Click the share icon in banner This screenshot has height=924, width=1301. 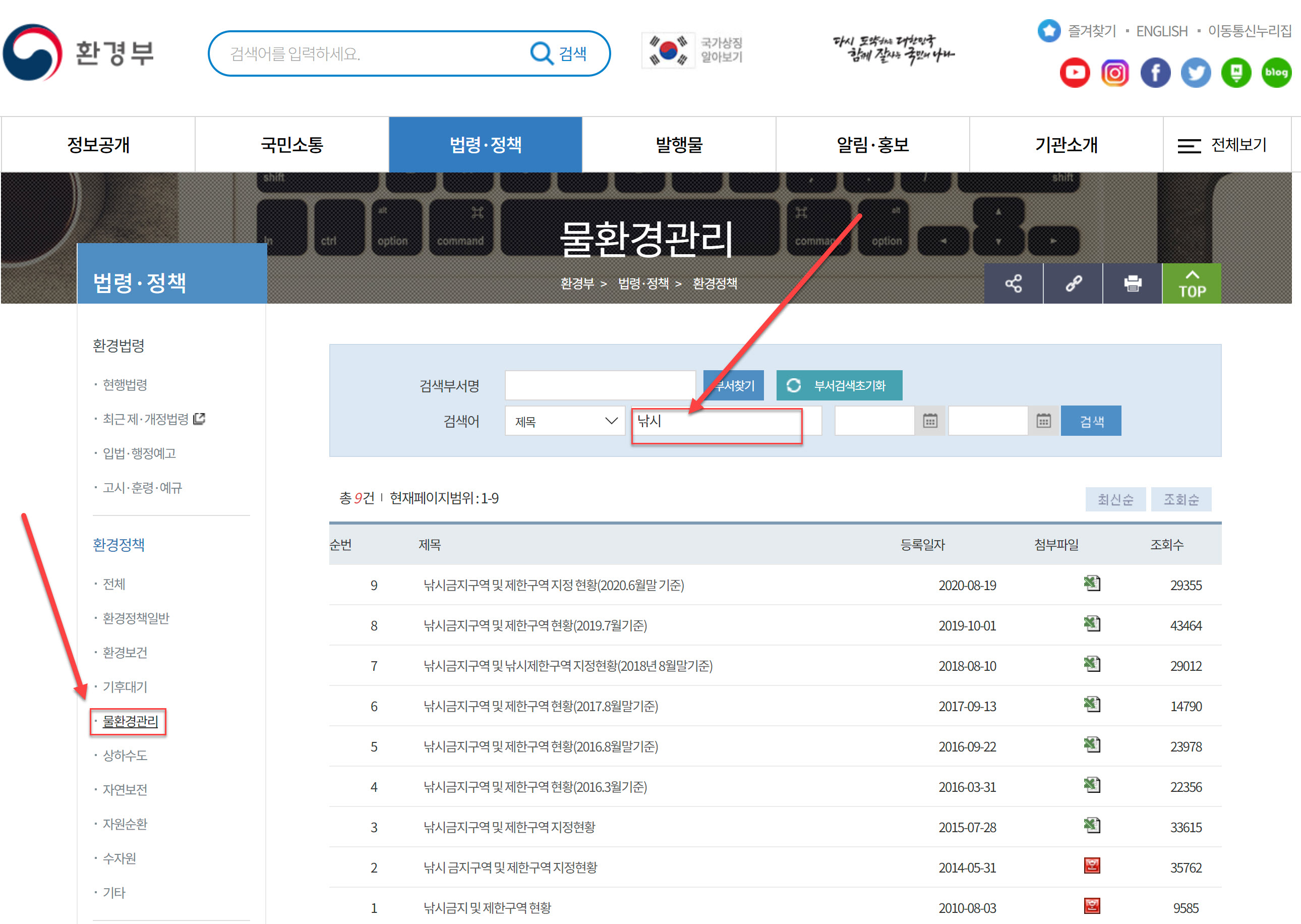pyautogui.click(x=1013, y=283)
